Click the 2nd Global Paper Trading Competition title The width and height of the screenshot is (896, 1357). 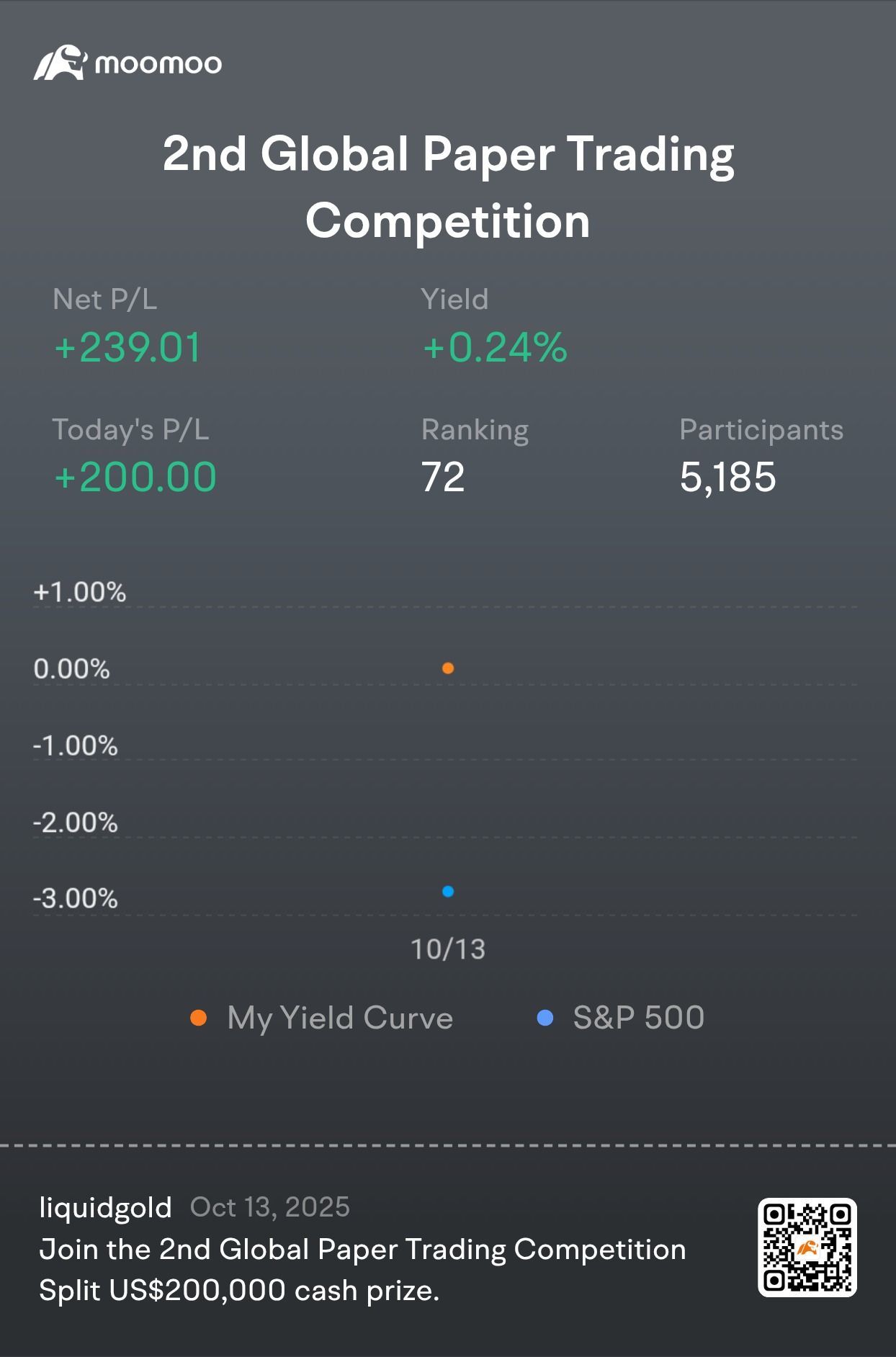click(x=448, y=187)
